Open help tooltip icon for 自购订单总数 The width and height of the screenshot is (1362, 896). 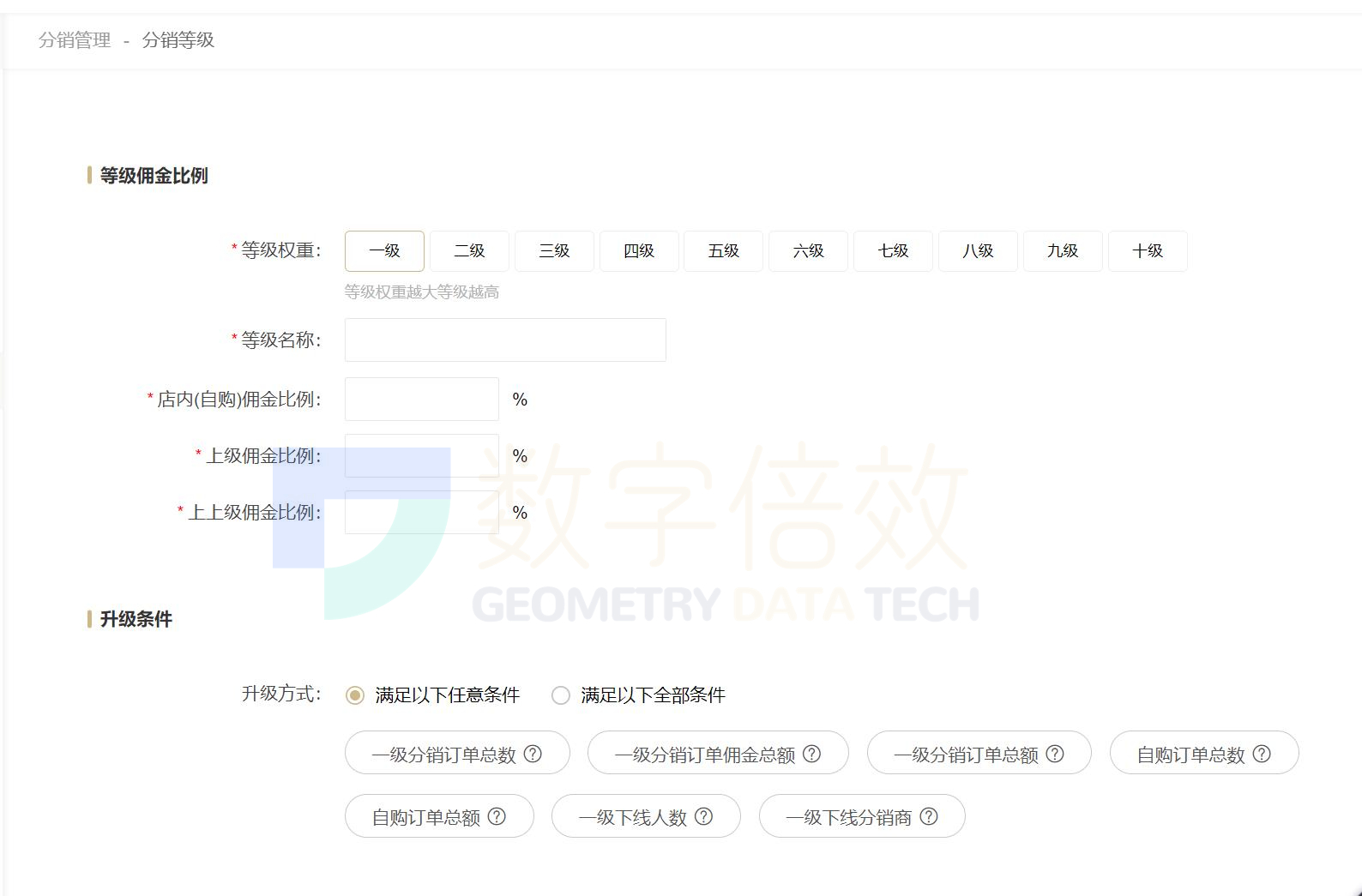(1262, 754)
